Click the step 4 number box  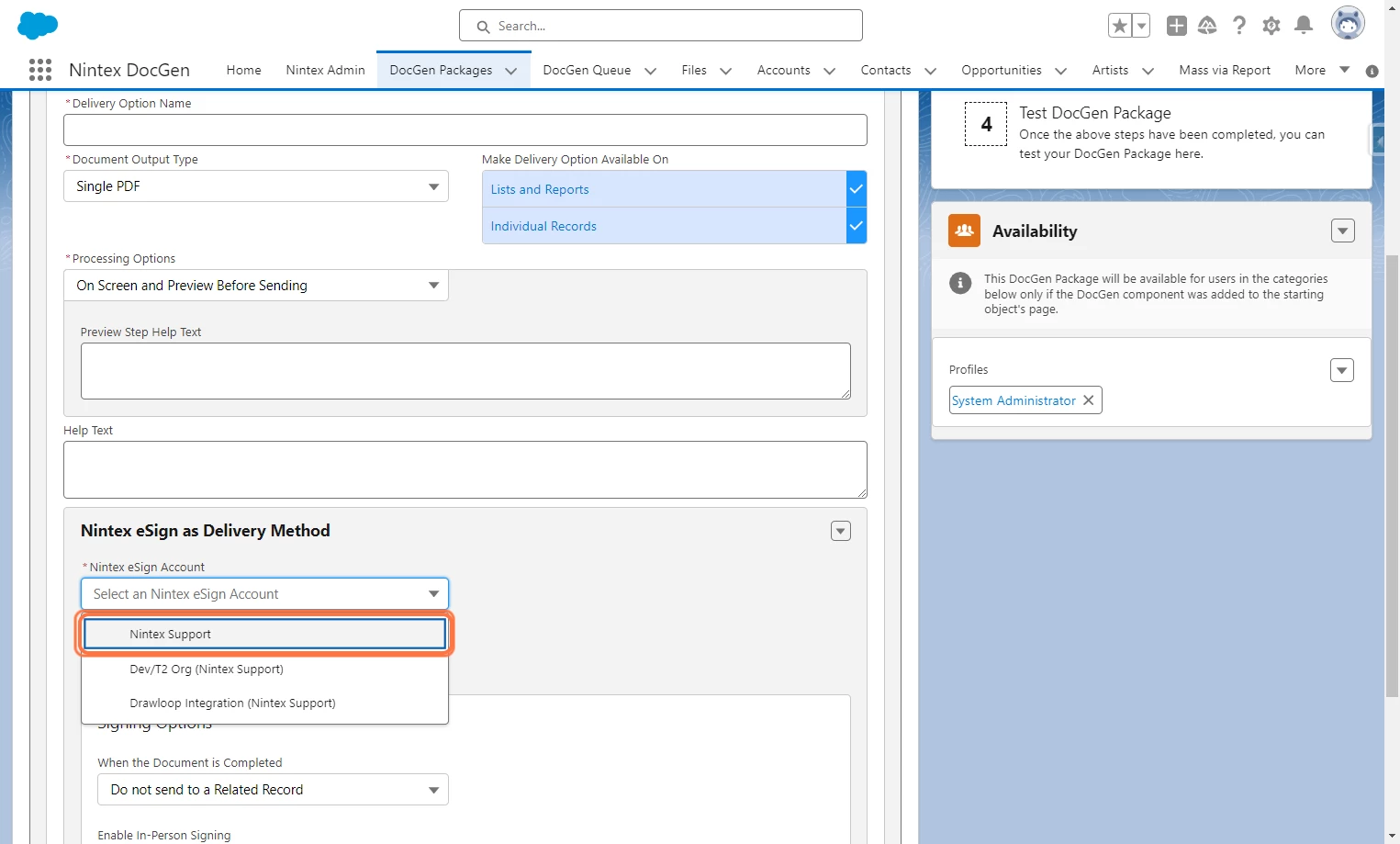click(986, 124)
